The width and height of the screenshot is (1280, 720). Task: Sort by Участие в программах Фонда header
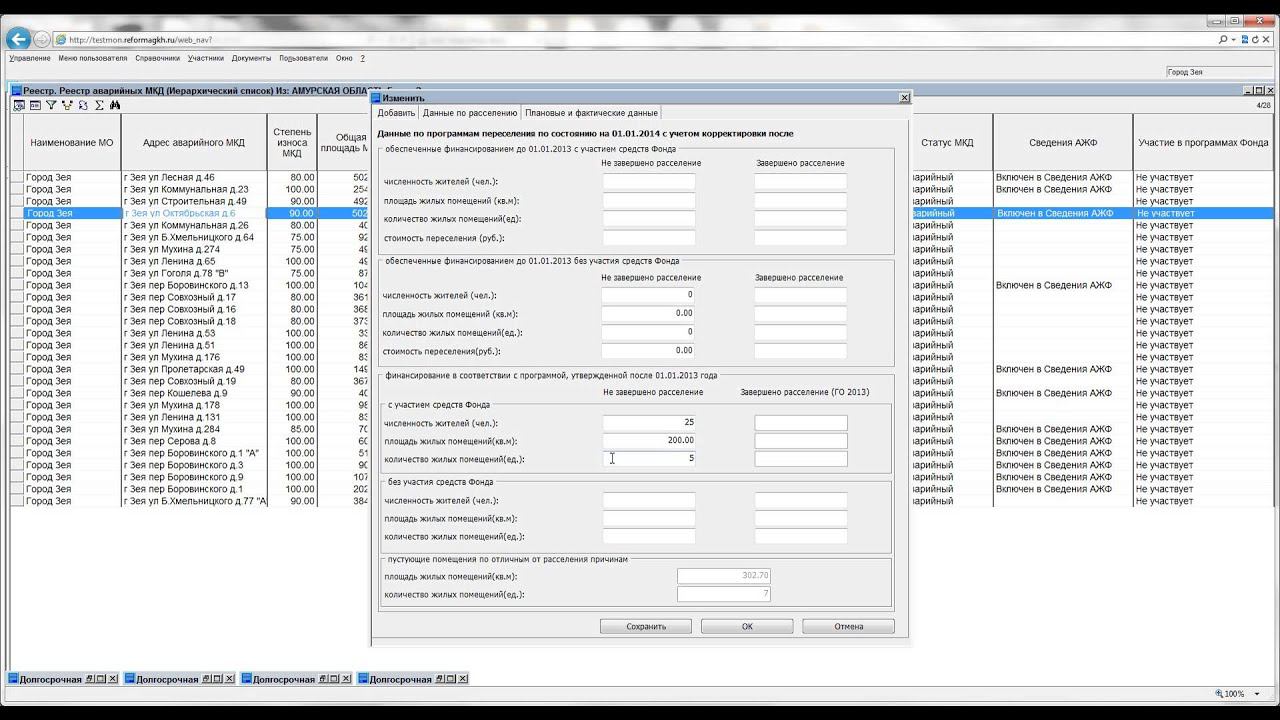[1203, 143]
